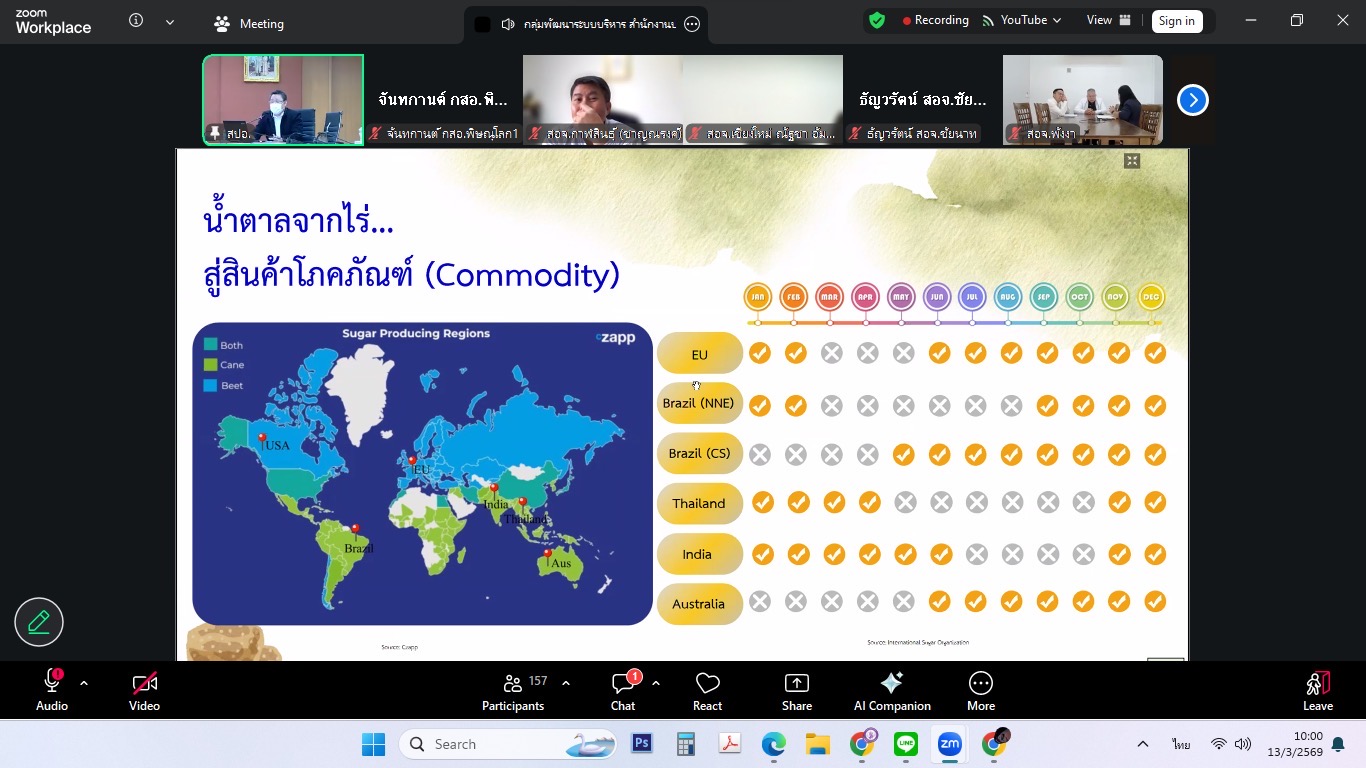Expand the chevron beside Participants
The height and width of the screenshot is (768, 1366).
566,683
